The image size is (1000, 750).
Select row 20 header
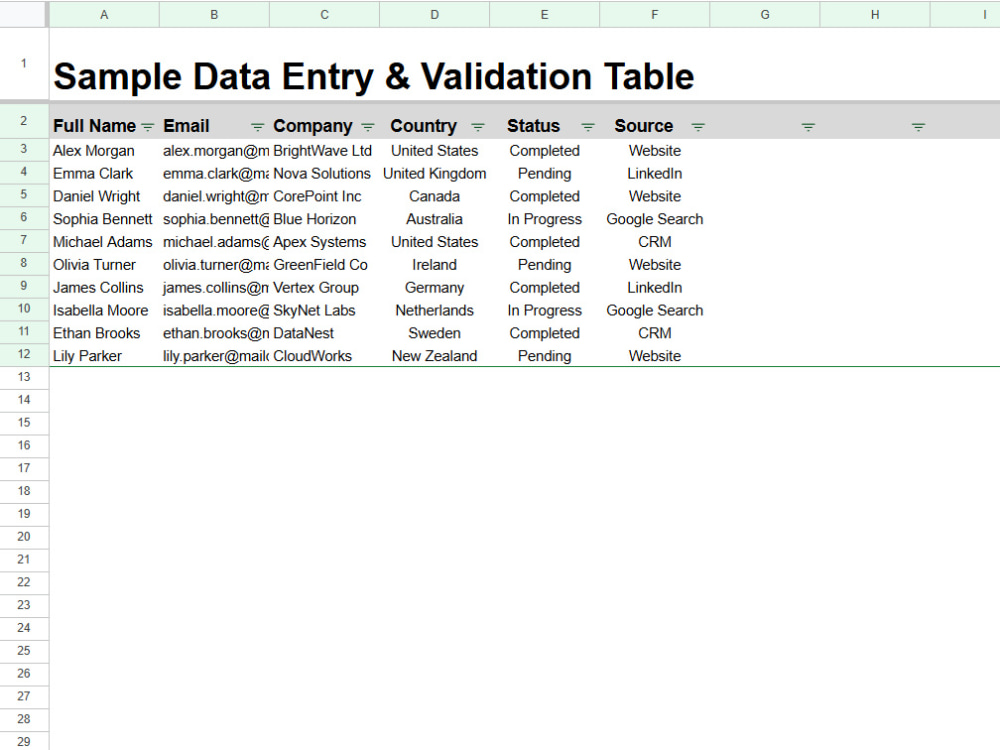tap(24, 536)
